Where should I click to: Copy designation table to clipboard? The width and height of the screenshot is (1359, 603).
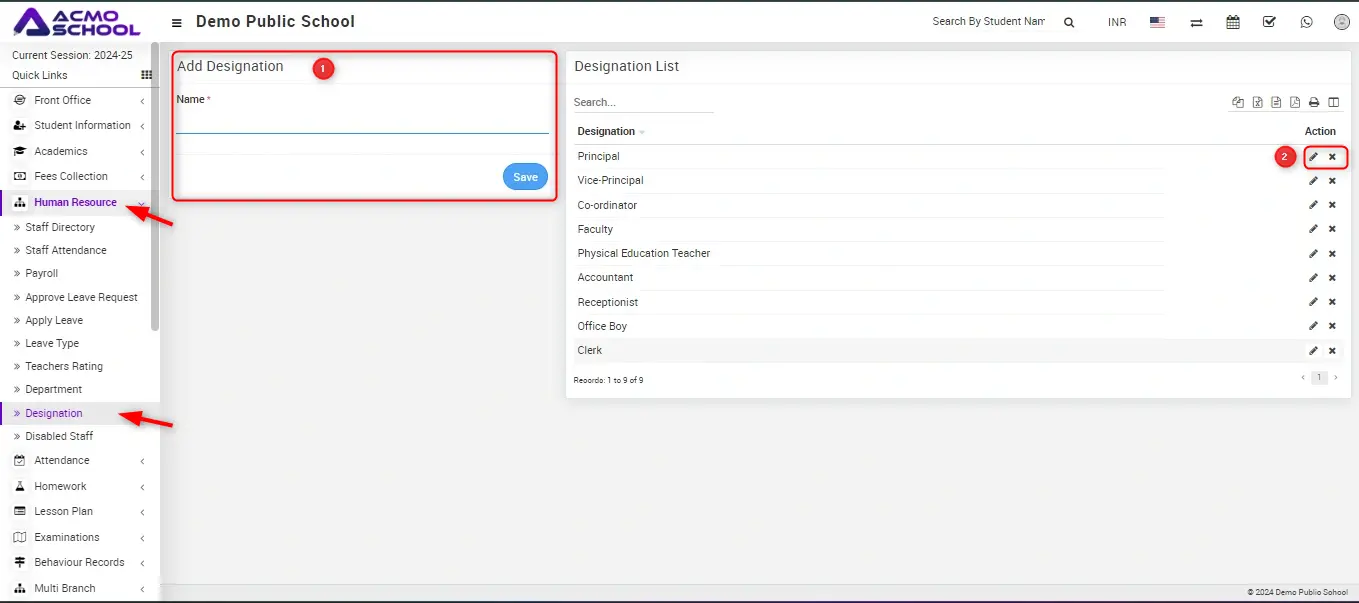(1238, 102)
